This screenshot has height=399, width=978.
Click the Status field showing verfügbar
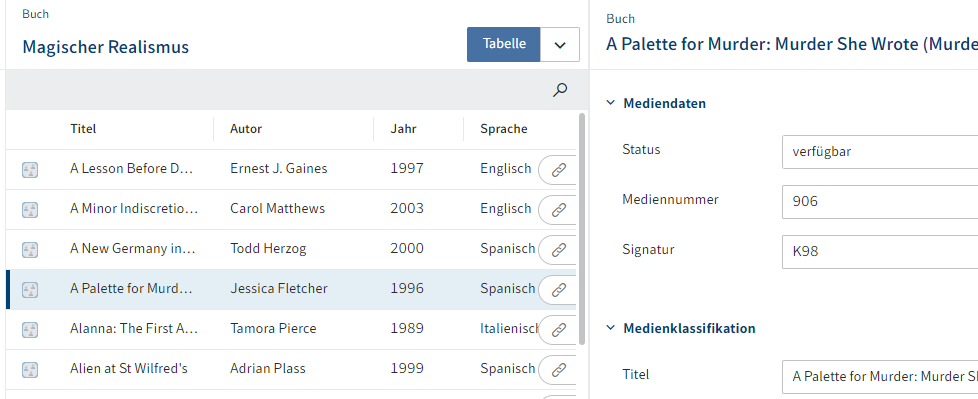click(879, 151)
